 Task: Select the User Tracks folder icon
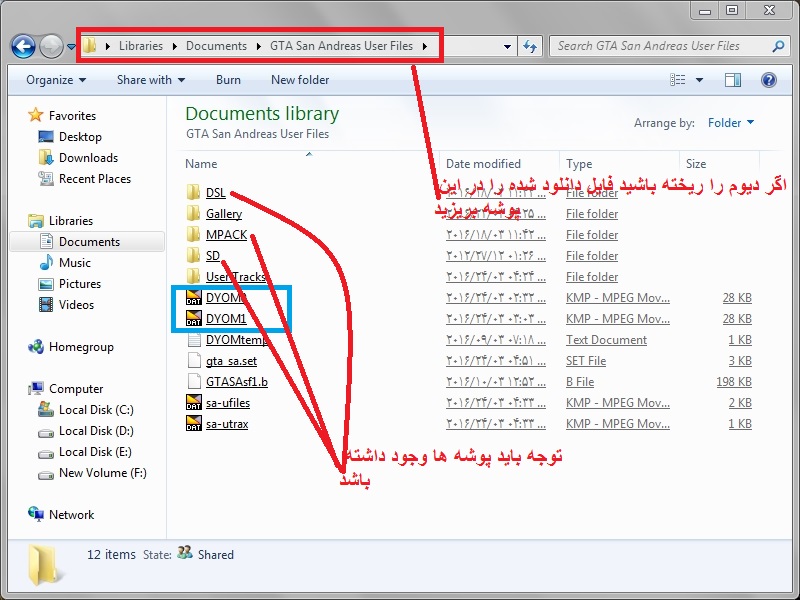tap(193, 277)
